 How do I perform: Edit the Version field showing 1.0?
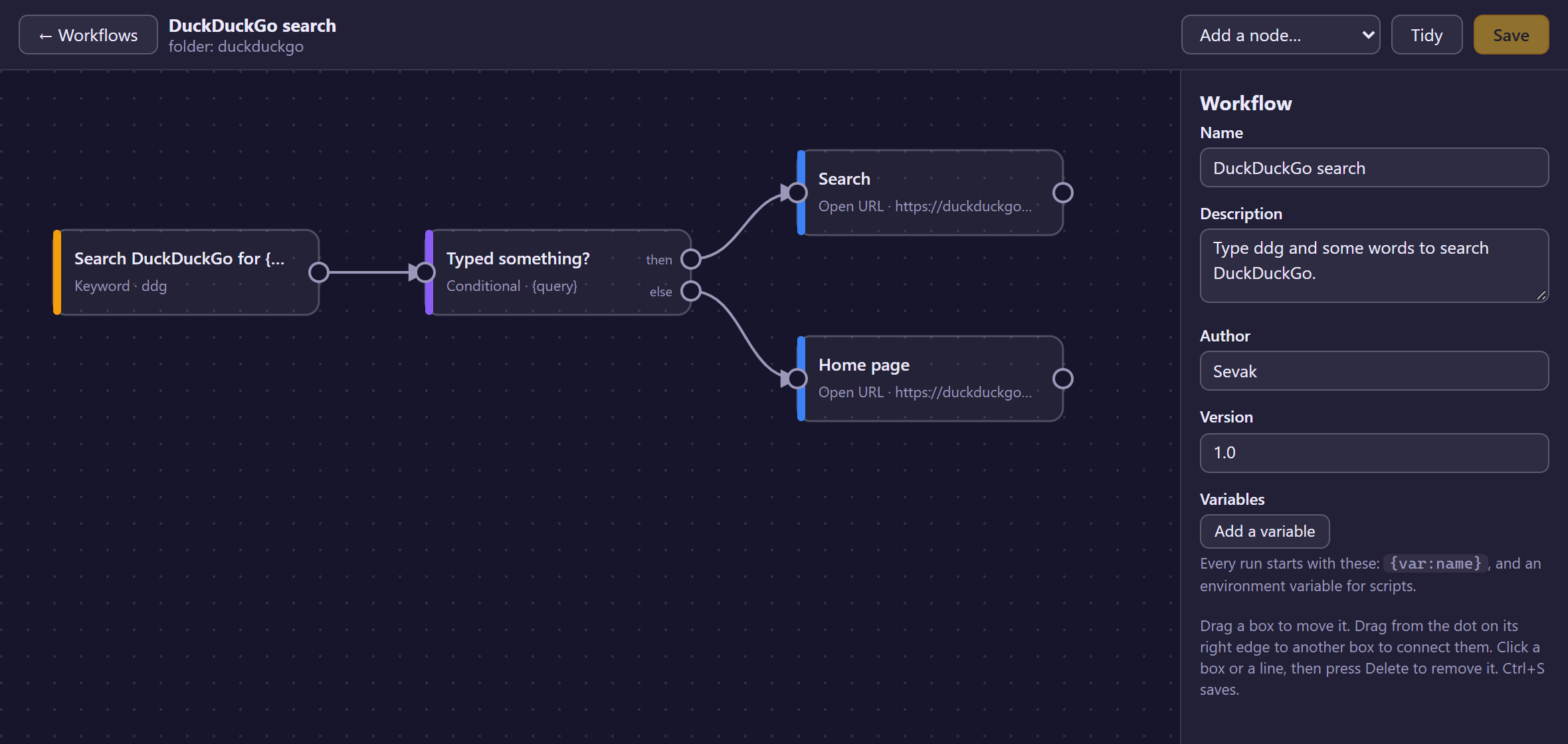pos(1374,453)
